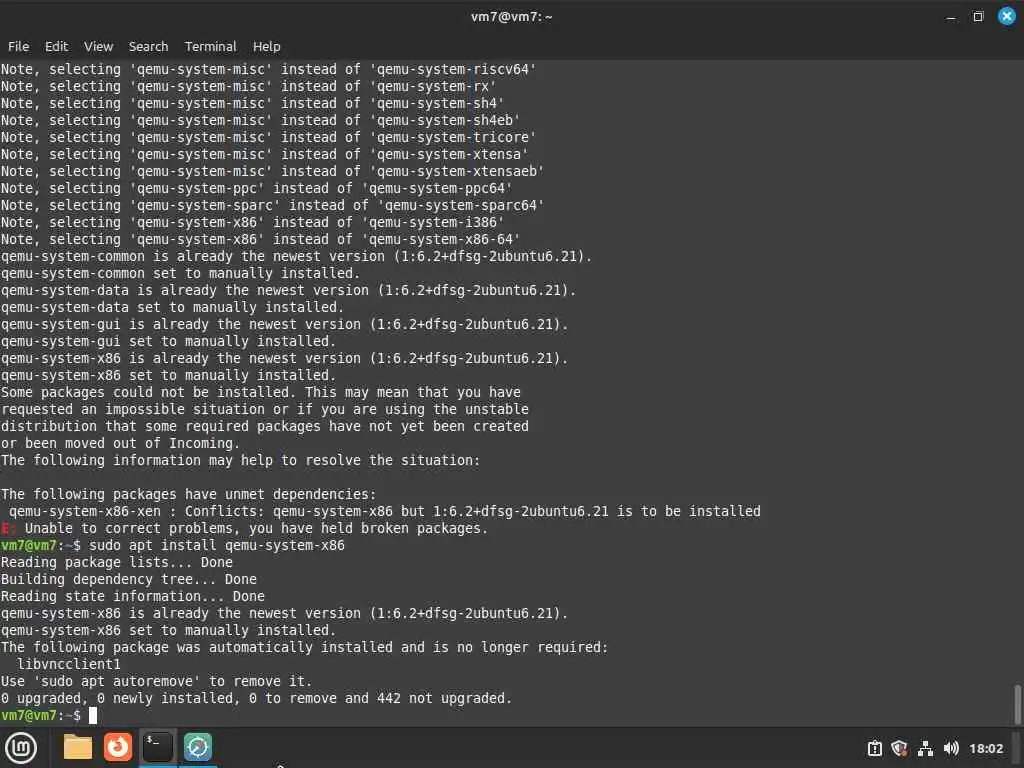Image resolution: width=1024 pixels, height=768 pixels.
Task: Open the File menu
Action: (18, 46)
